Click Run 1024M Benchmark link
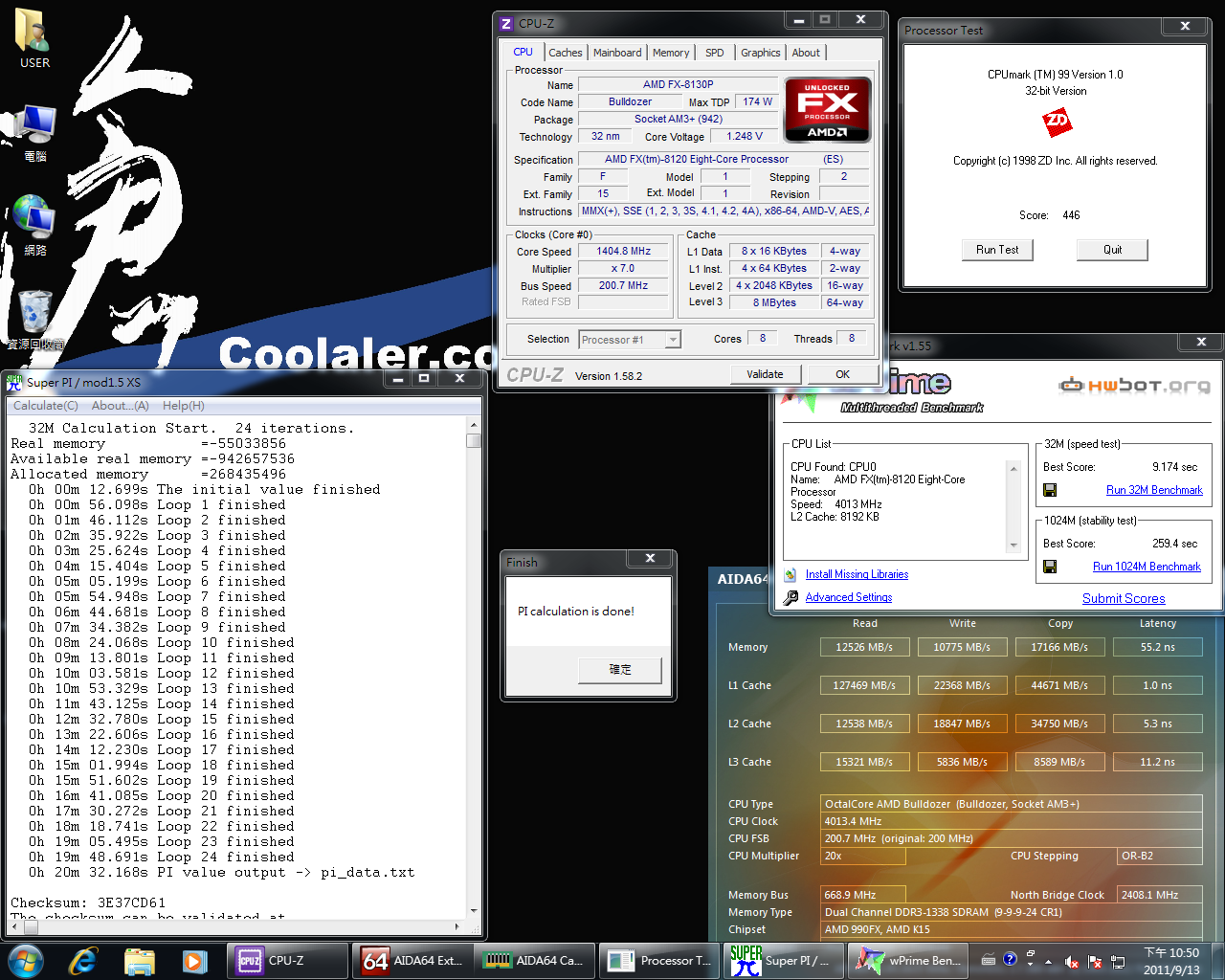 (1147, 567)
